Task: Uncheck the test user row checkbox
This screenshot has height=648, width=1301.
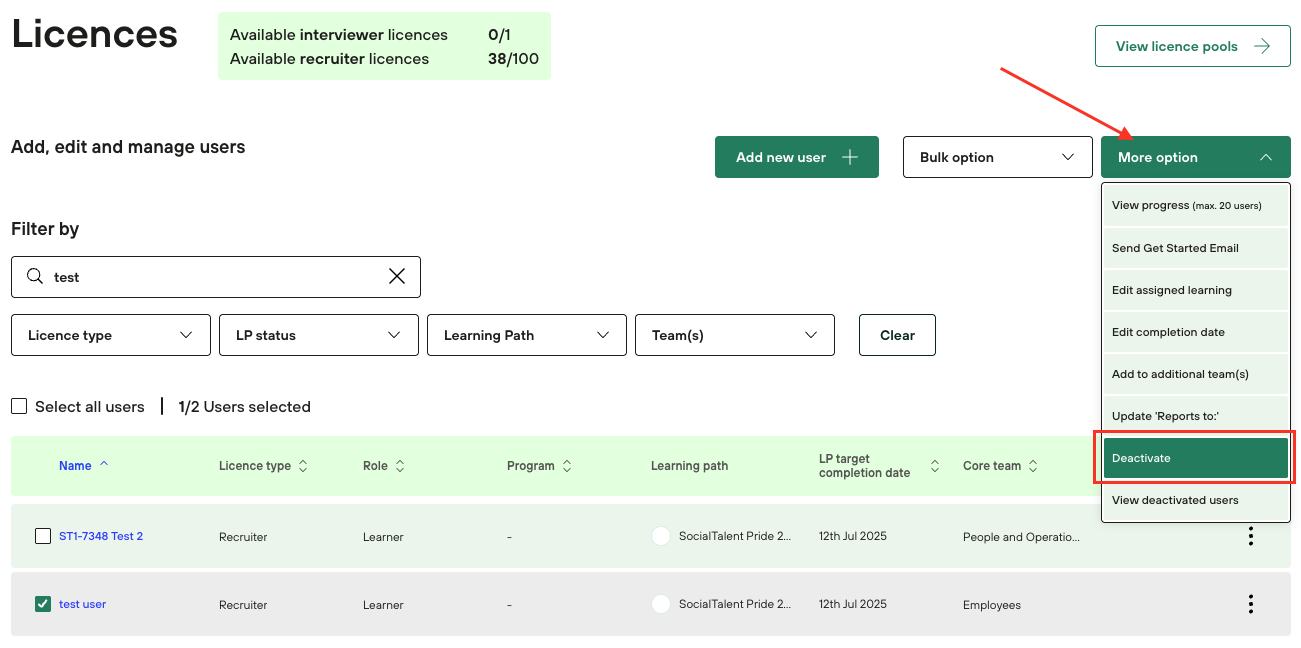Action: [x=43, y=604]
